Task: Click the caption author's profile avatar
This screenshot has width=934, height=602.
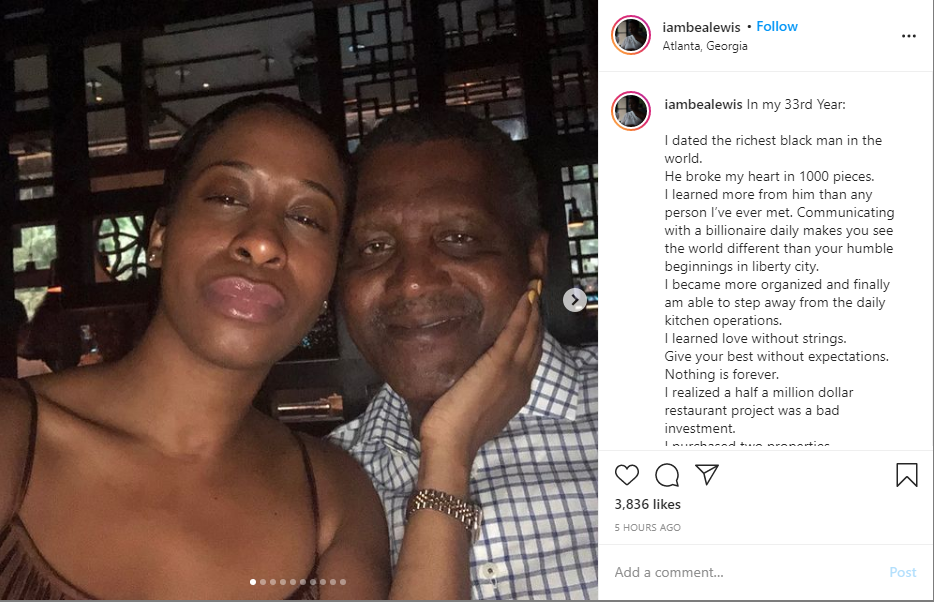Action: point(631,110)
